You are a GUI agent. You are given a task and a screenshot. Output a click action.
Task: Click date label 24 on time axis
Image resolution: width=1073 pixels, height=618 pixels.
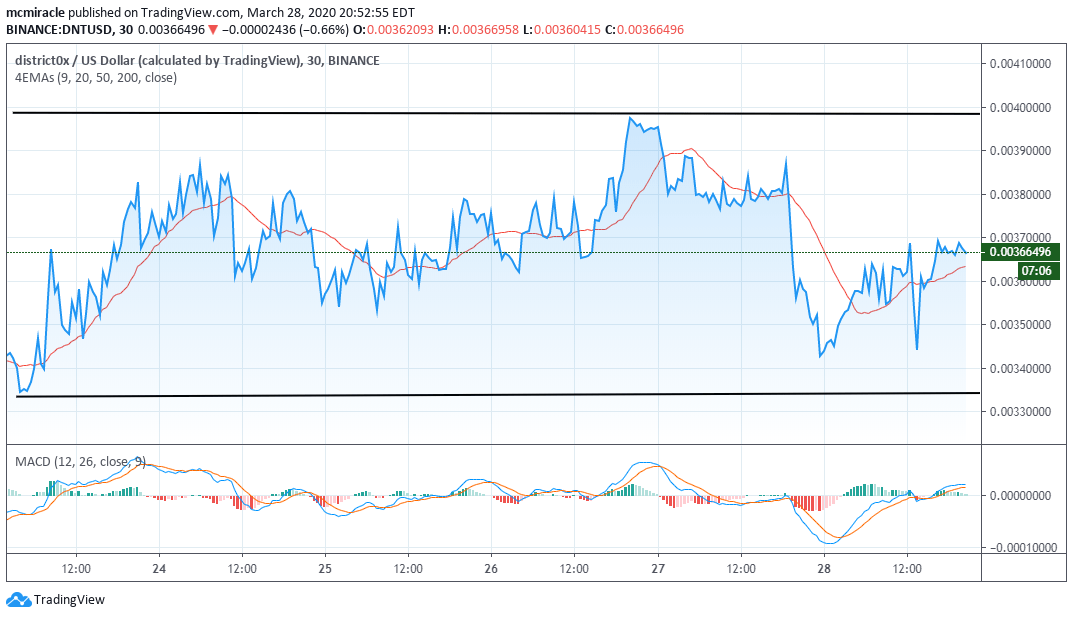tap(159, 568)
